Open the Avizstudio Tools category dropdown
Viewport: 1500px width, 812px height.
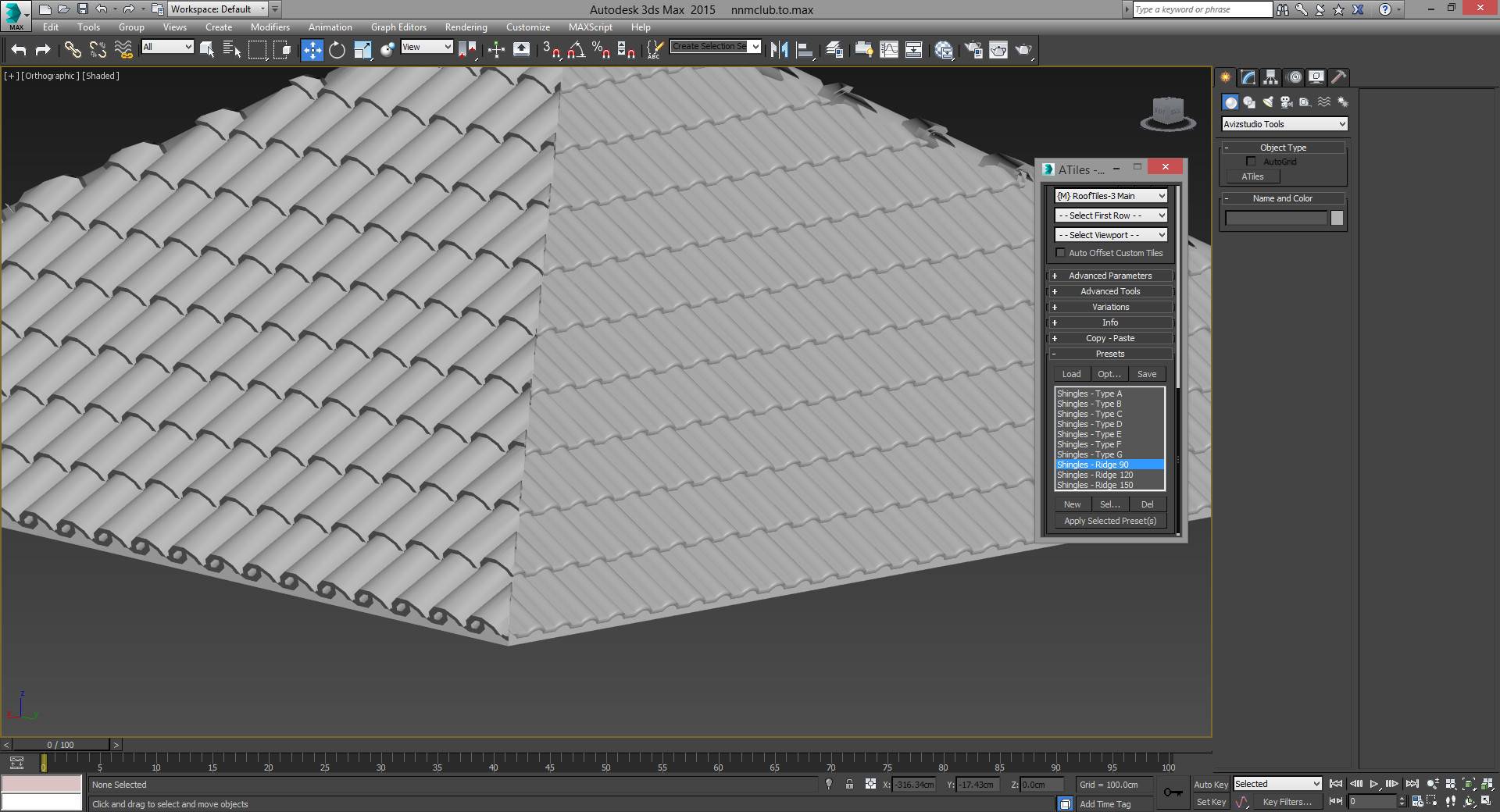[1284, 124]
